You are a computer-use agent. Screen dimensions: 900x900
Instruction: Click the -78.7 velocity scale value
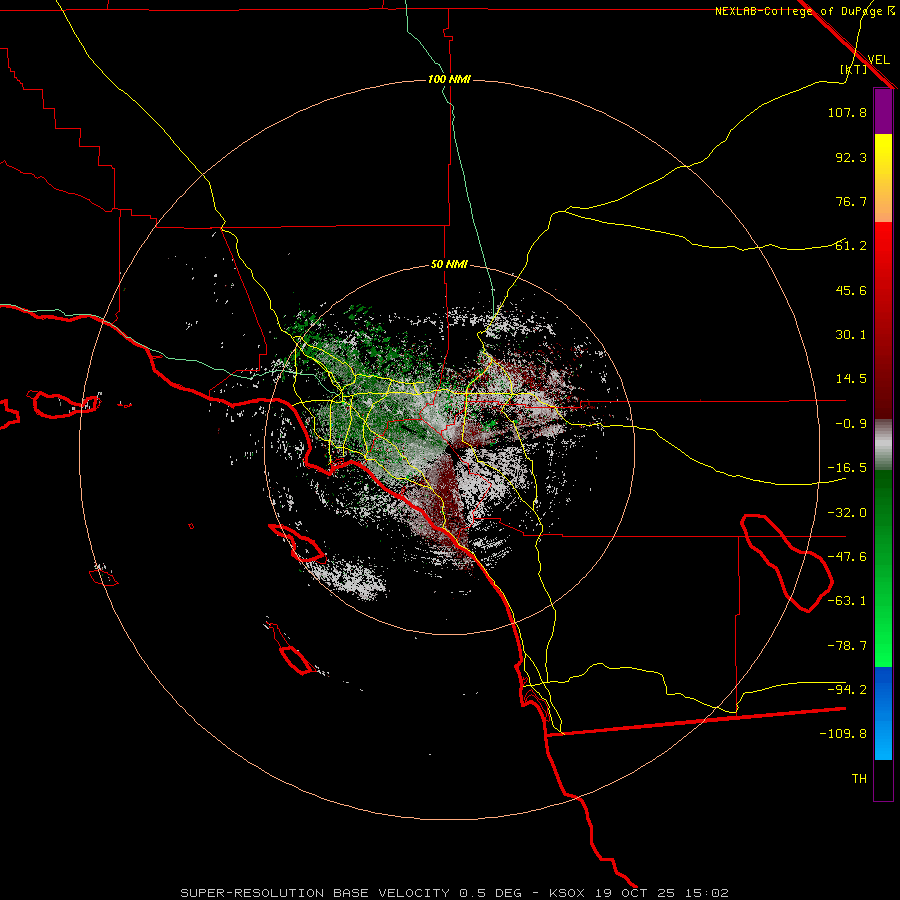[x=847, y=646]
